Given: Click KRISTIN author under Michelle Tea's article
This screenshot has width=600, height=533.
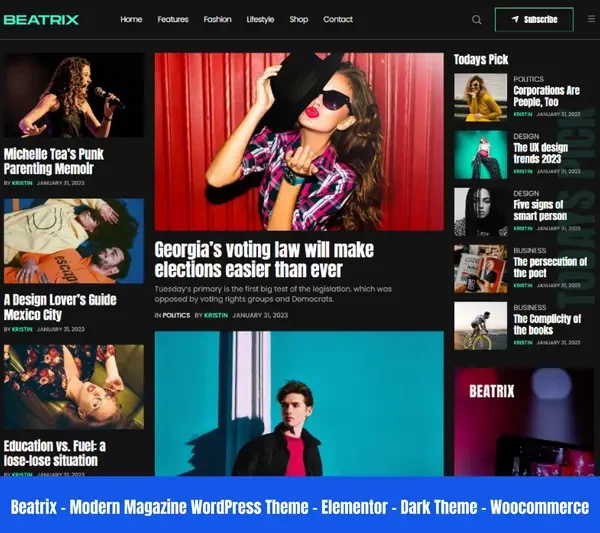Looking at the screenshot, I should coord(22,183).
